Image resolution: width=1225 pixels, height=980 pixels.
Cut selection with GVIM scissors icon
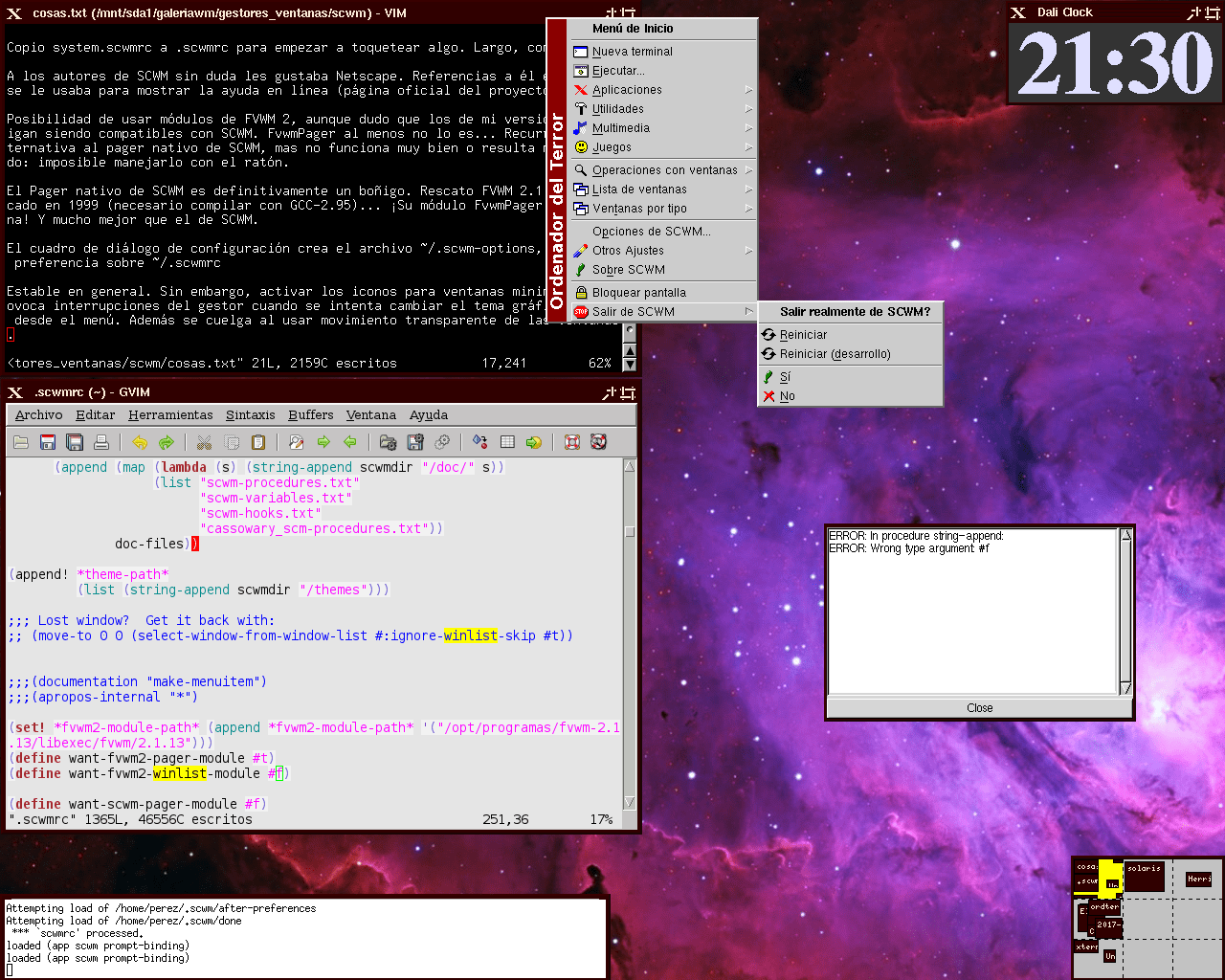tap(204, 442)
